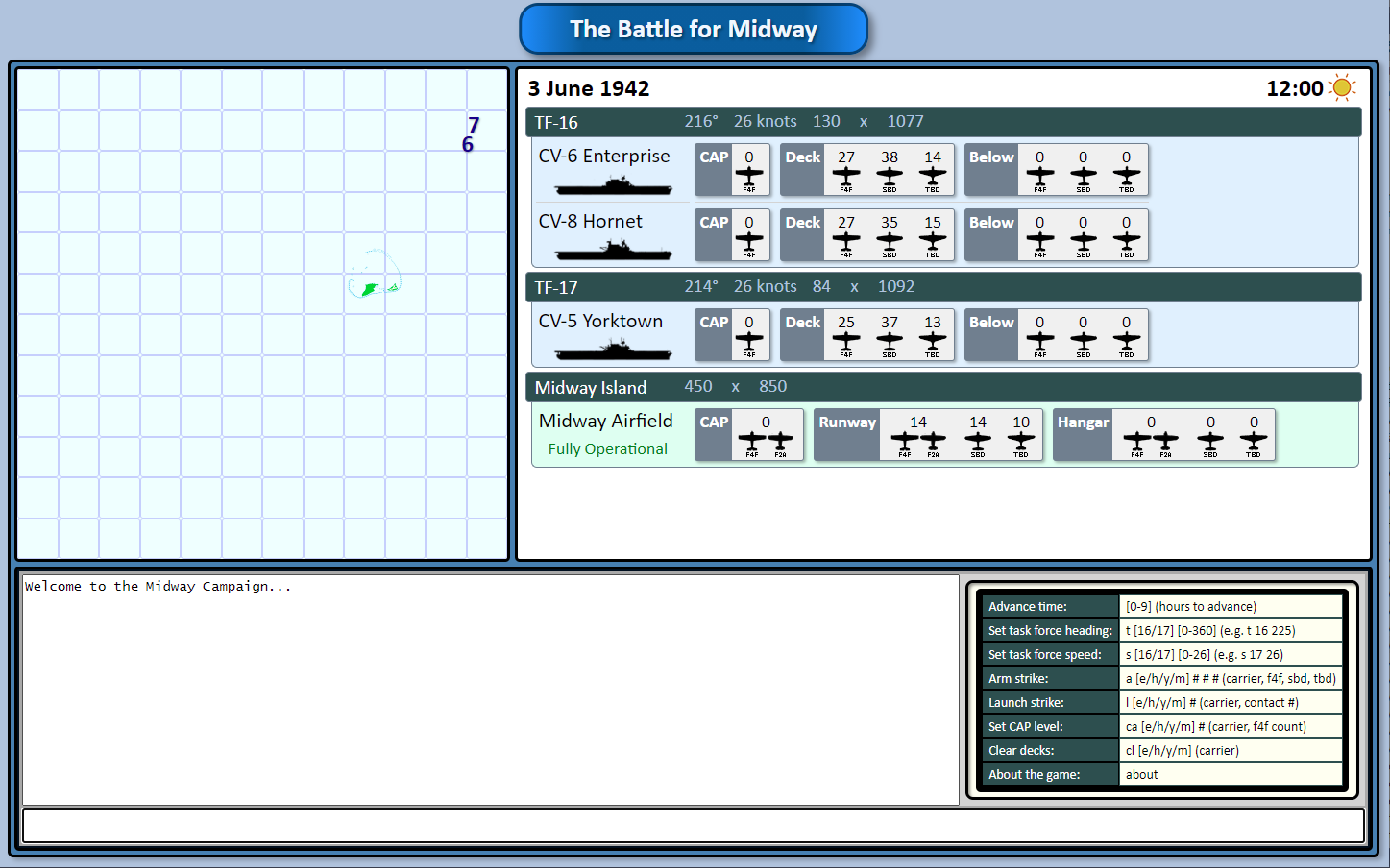Image resolution: width=1390 pixels, height=868 pixels.
Task: Click Enterprise Deck TBD plane icon
Action: [x=933, y=179]
